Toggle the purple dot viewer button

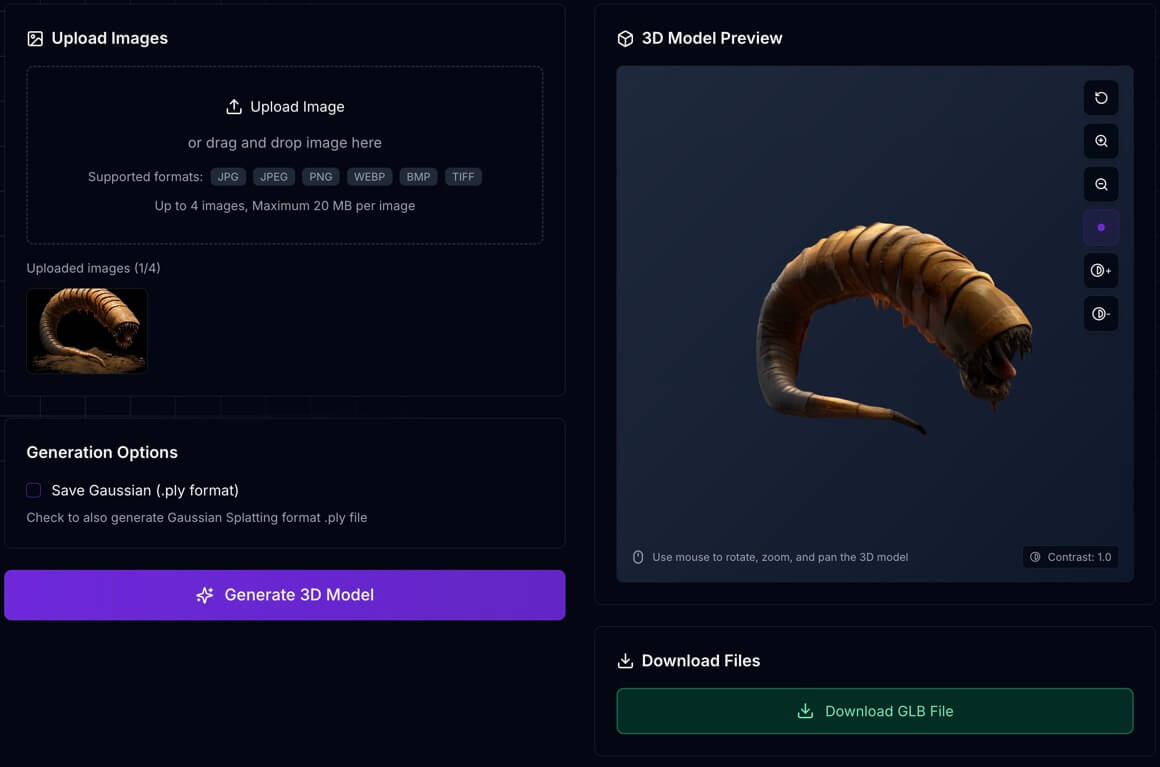tap(1101, 228)
